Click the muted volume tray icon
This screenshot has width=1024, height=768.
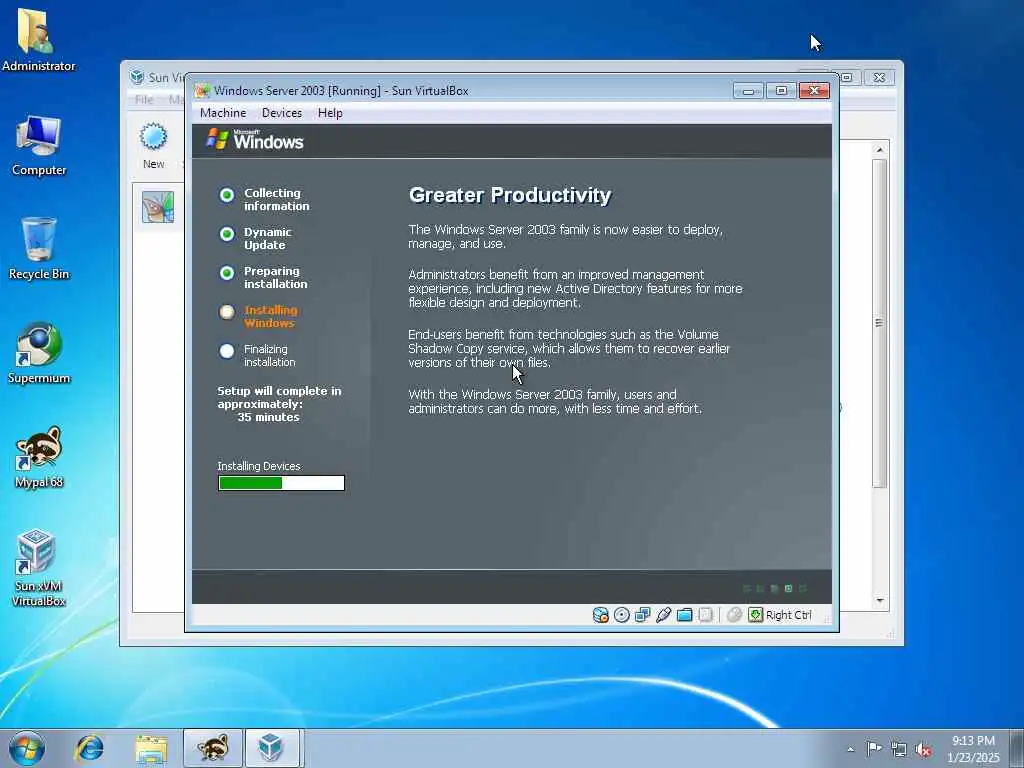[923, 750]
